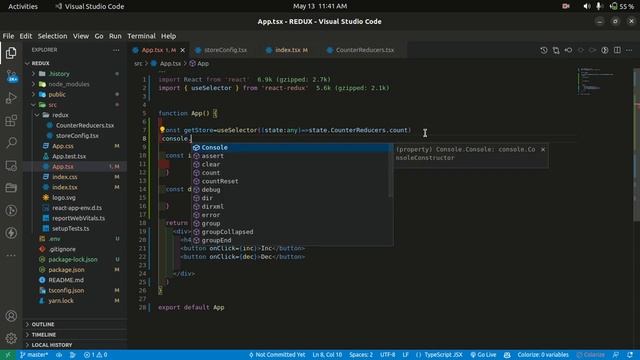Open the File menu
640x360 pixels.
(8, 36)
